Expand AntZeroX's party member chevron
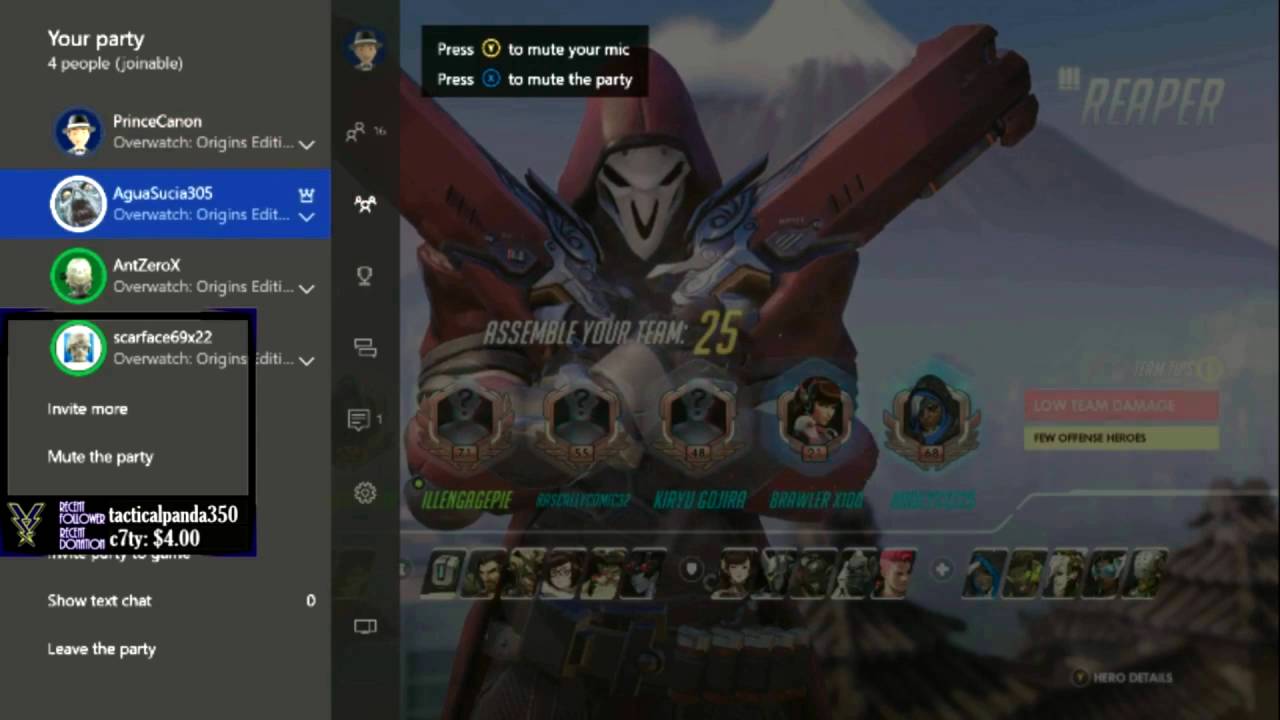The width and height of the screenshot is (1280, 720). pyautogui.click(x=307, y=289)
